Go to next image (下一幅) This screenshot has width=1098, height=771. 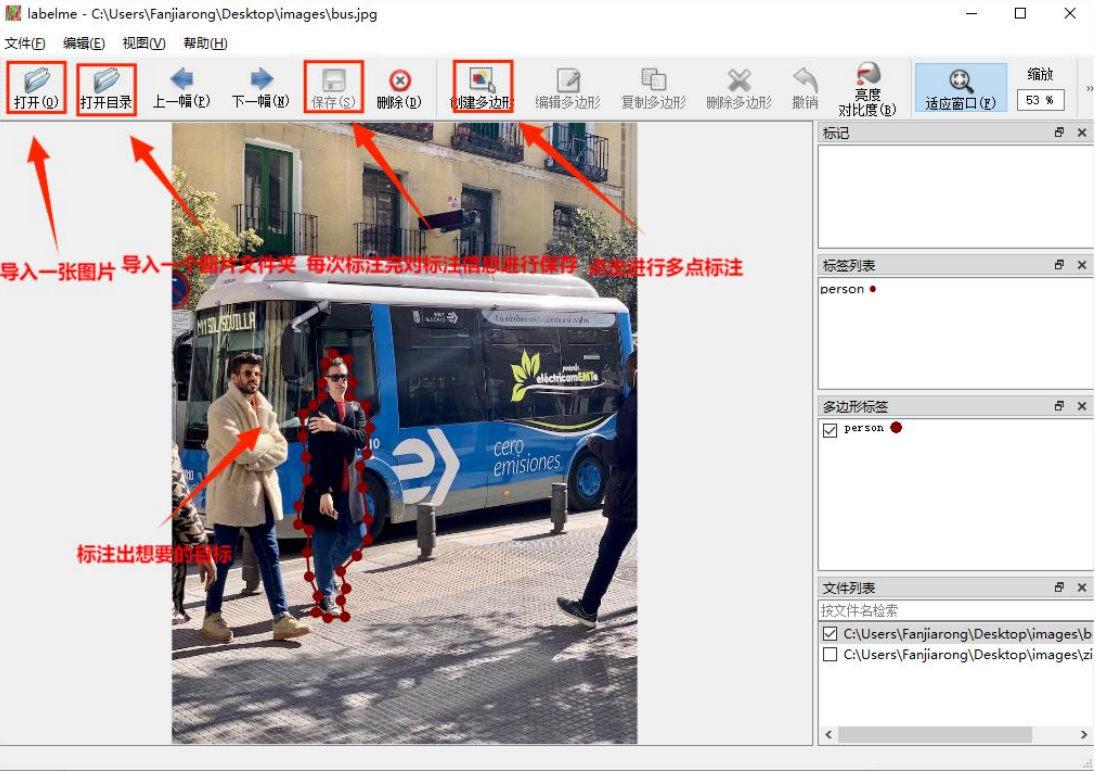260,88
